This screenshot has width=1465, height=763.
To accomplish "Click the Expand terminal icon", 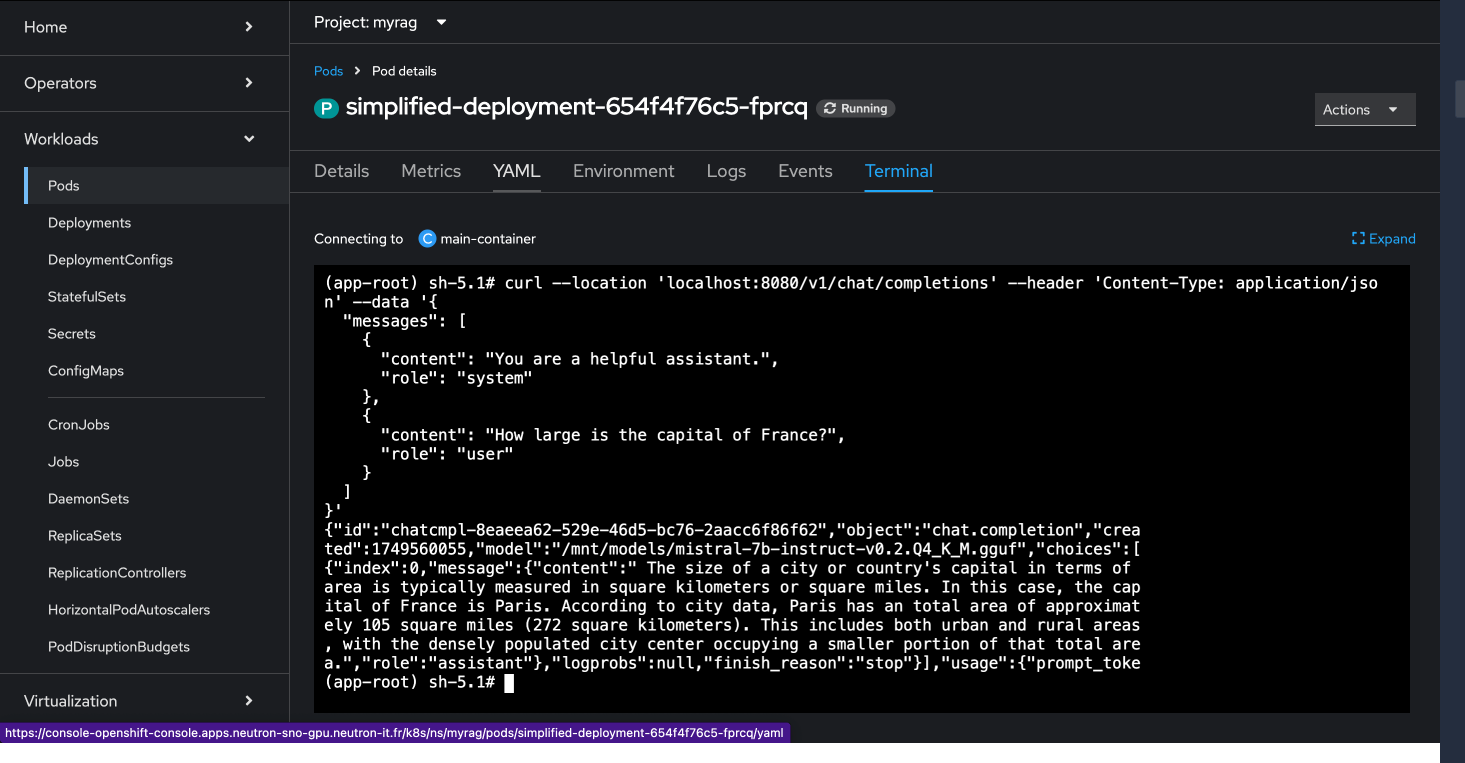I will (x=1358, y=239).
